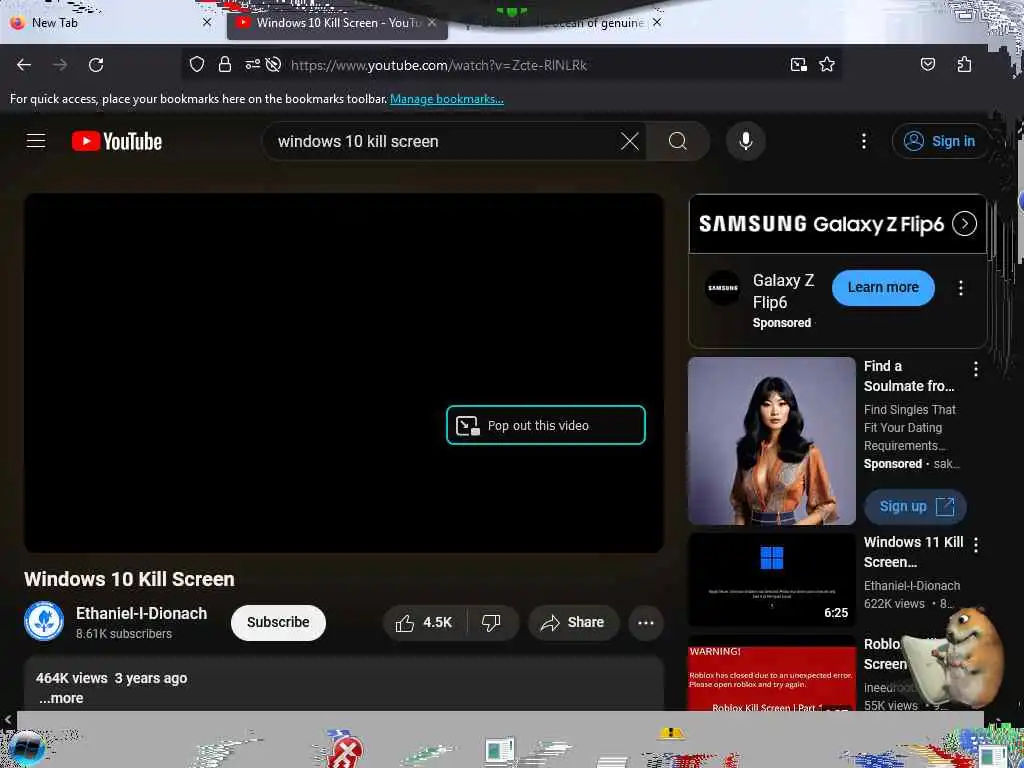The image size is (1024, 768).
Task: Open Ethaniel-I-Dionach channel avatar
Action: coord(44,621)
